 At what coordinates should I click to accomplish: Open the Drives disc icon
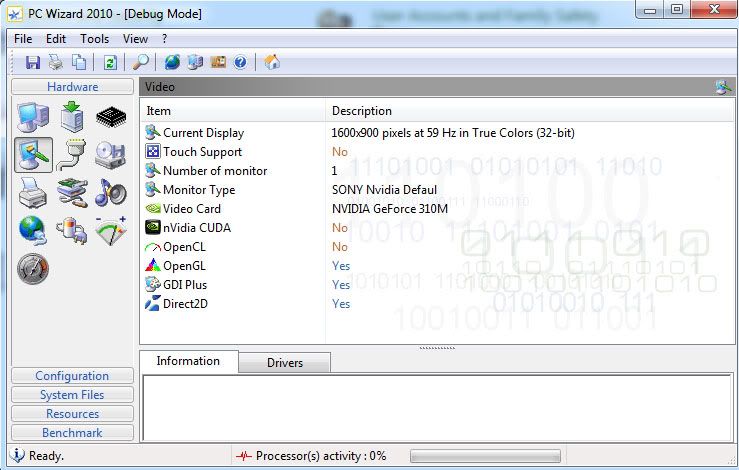pyautogui.click(x=111, y=155)
